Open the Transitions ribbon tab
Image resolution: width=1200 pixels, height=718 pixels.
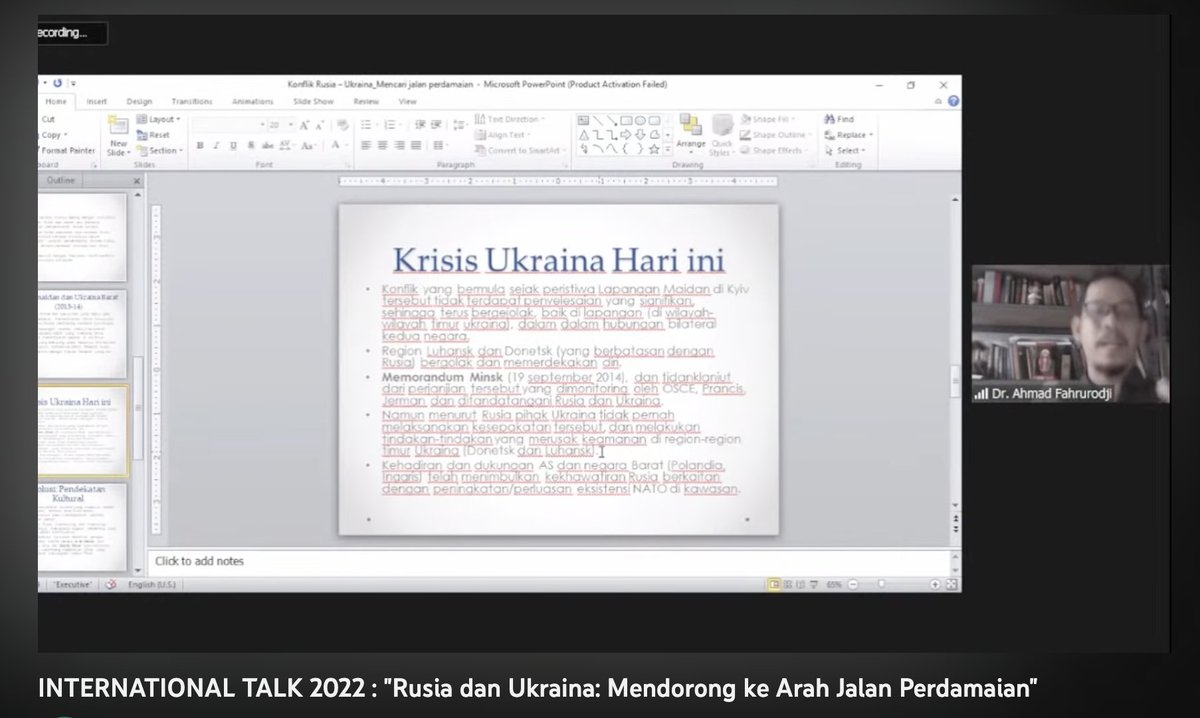coord(191,101)
